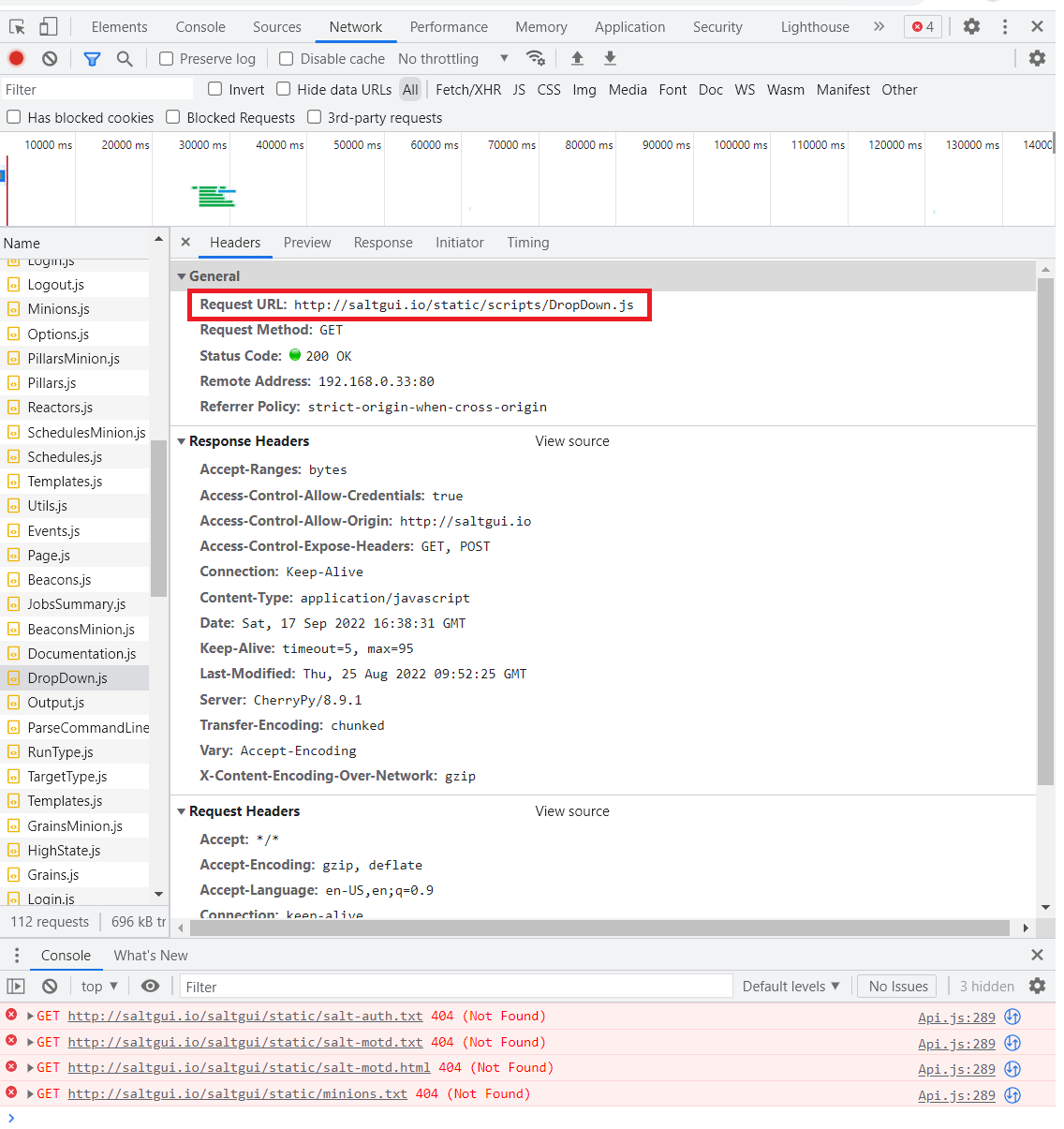Export HAR file download arrow
The width and height of the screenshot is (1064, 1129).
point(610,58)
